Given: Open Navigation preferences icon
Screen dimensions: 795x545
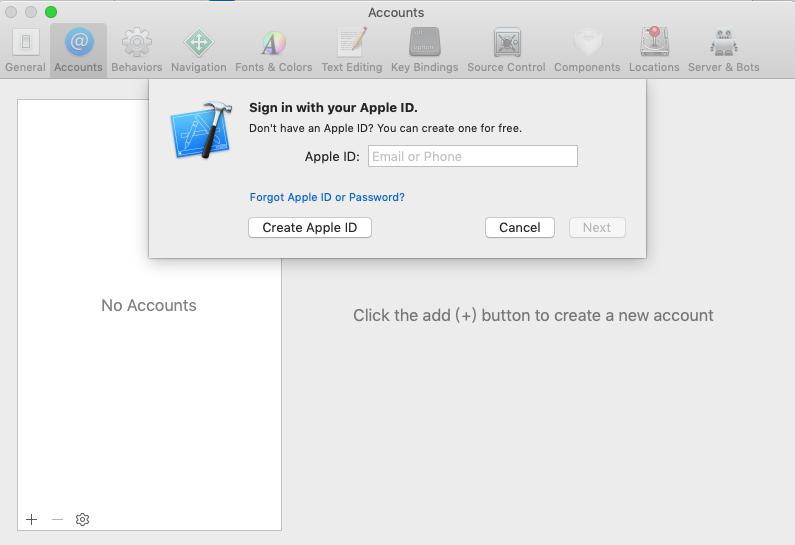Looking at the screenshot, I should tap(198, 43).
